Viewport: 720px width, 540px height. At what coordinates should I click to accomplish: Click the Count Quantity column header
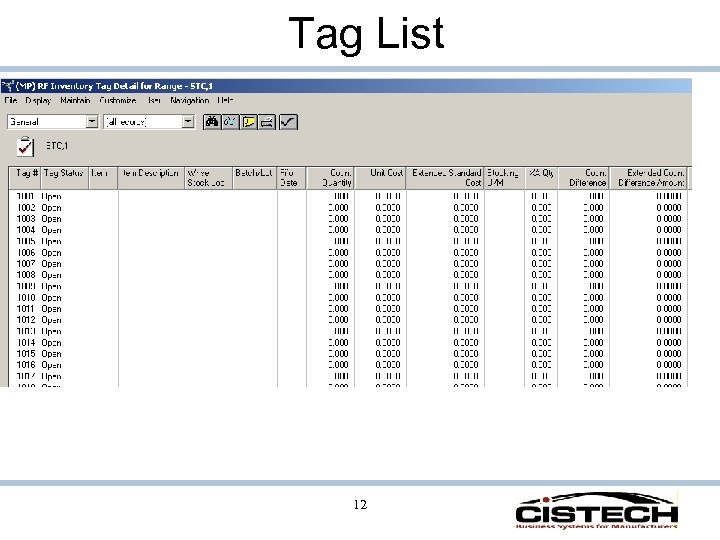(x=331, y=178)
